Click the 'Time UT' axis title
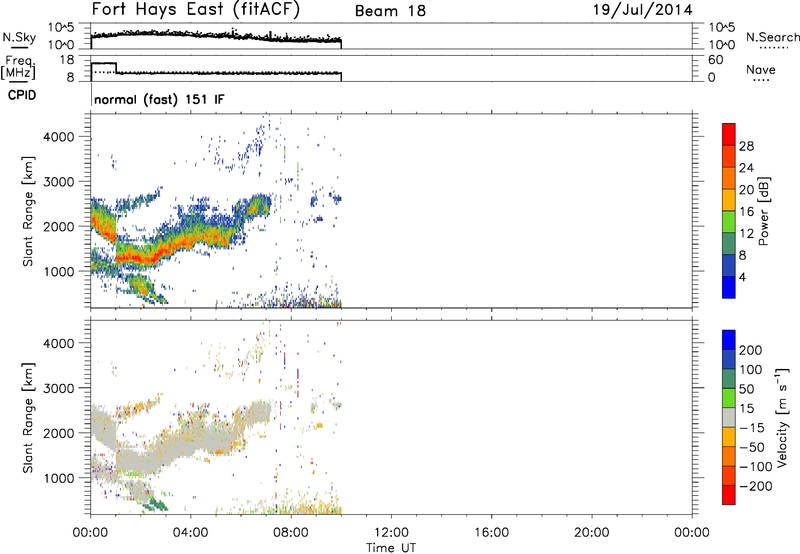The width and height of the screenshot is (800, 554). tap(391, 547)
